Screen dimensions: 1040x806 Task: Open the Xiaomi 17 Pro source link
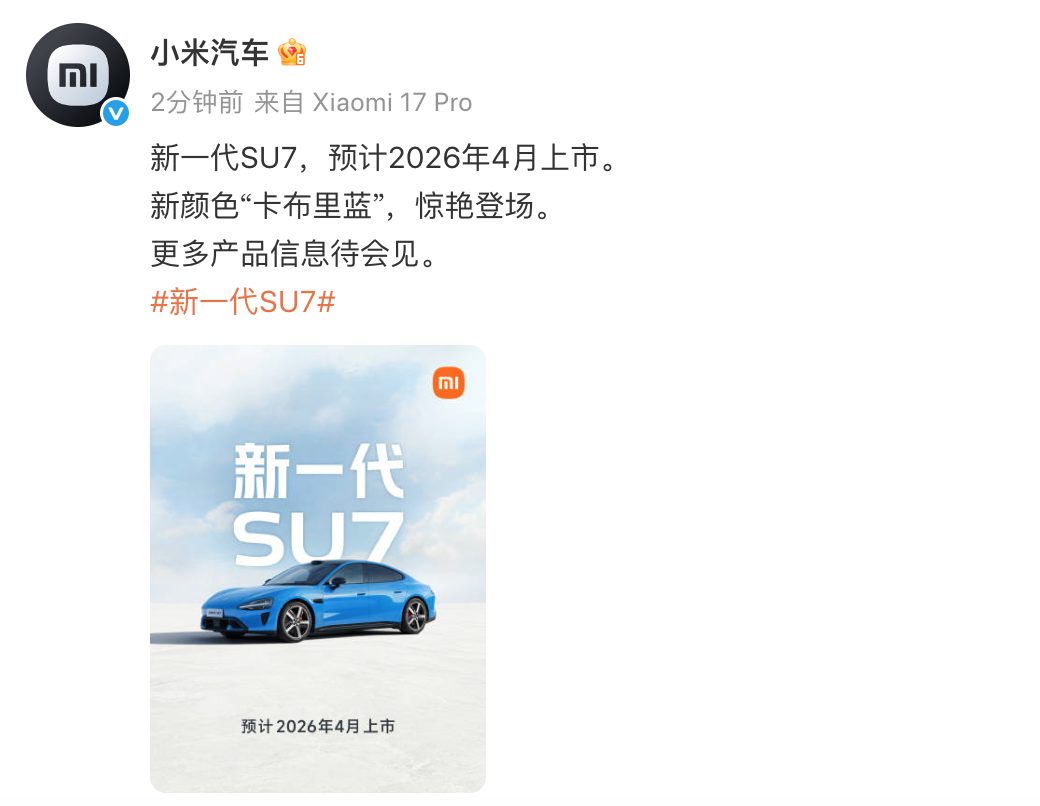click(392, 103)
